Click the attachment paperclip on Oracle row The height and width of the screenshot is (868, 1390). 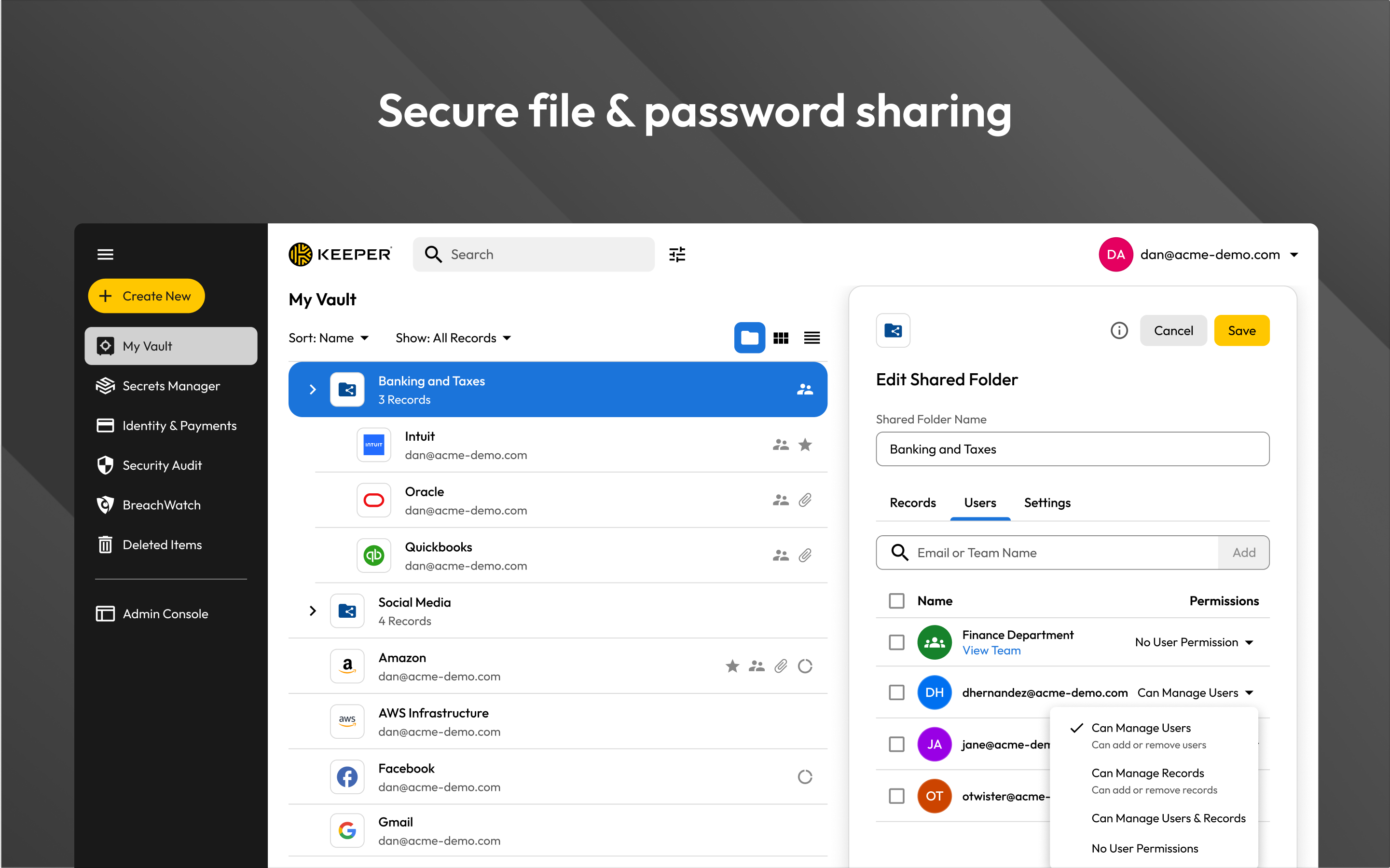(x=805, y=500)
